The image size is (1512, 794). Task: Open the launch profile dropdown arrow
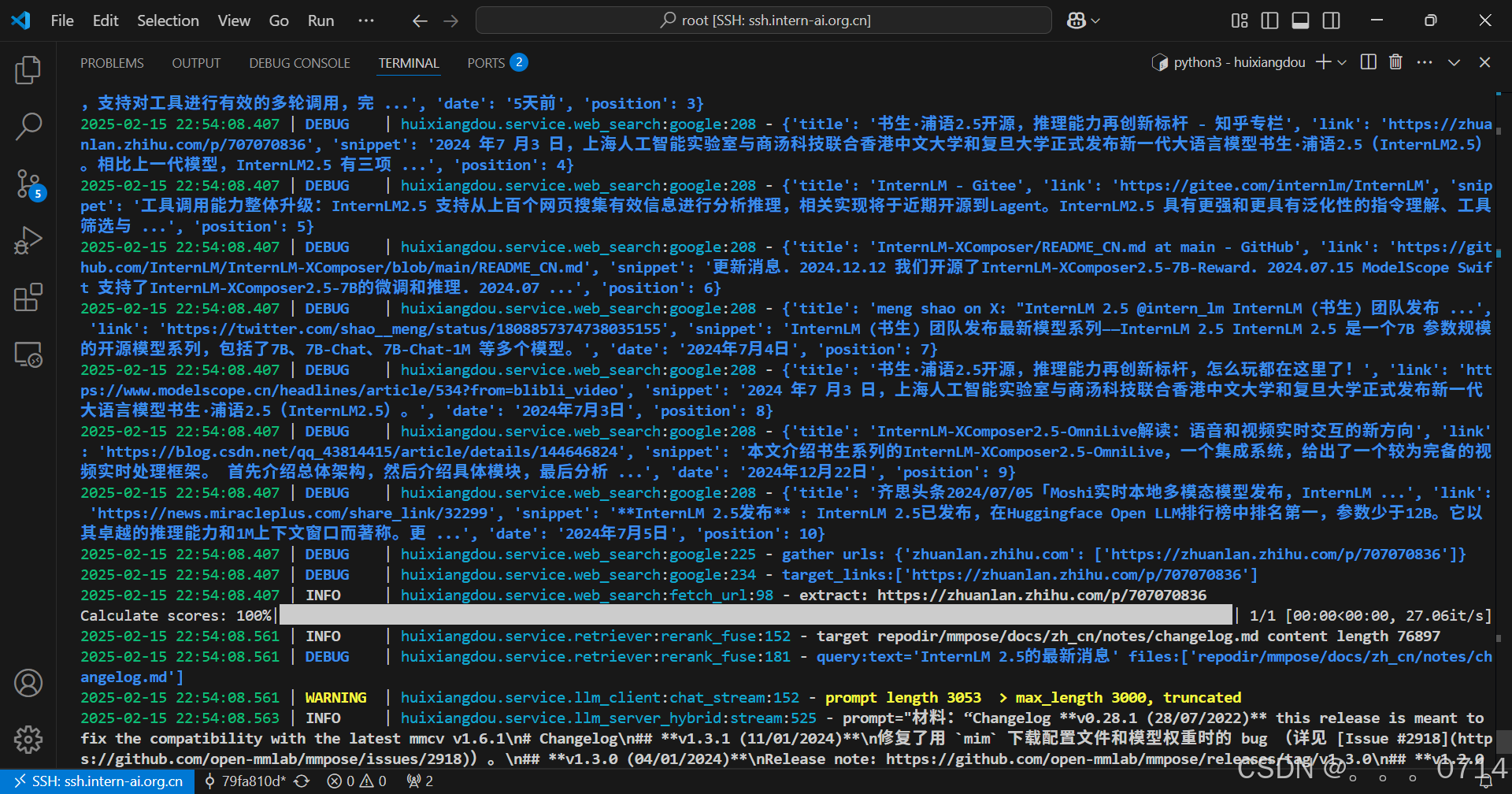[1342, 62]
